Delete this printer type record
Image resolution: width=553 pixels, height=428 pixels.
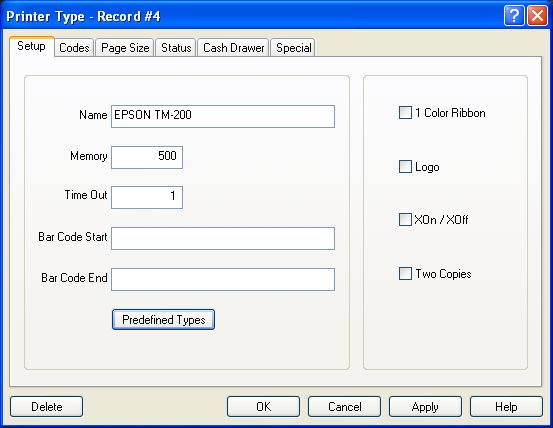(x=47, y=406)
